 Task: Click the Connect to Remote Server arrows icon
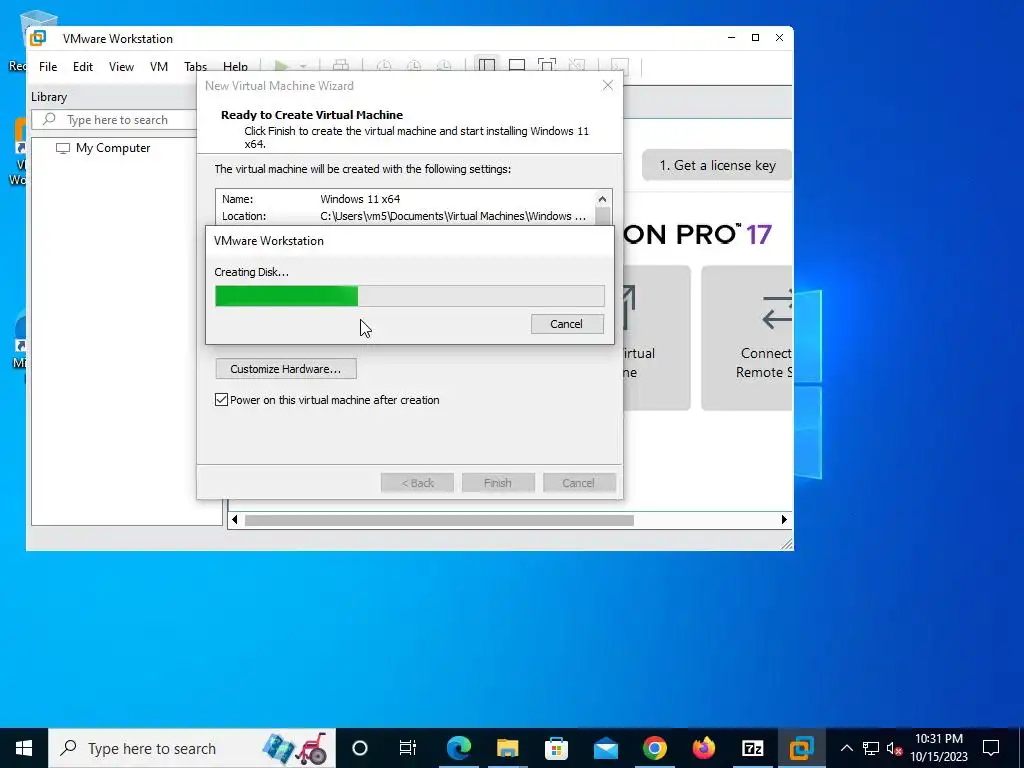coord(777,311)
